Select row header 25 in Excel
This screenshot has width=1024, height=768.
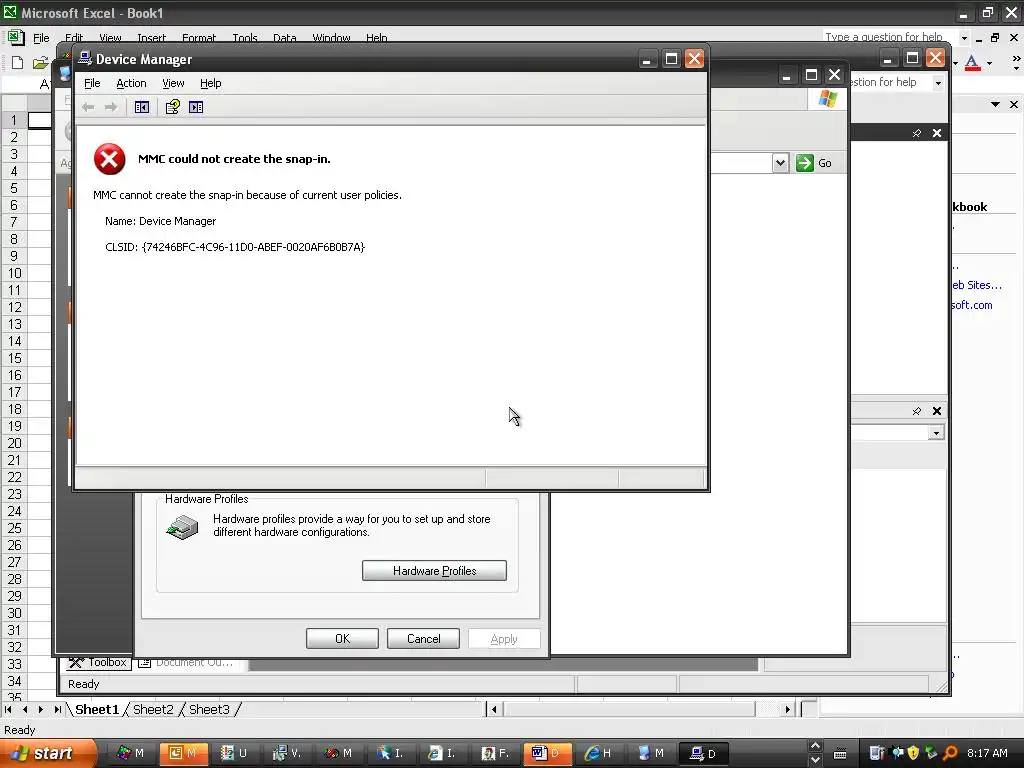pyautogui.click(x=14, y=528)
